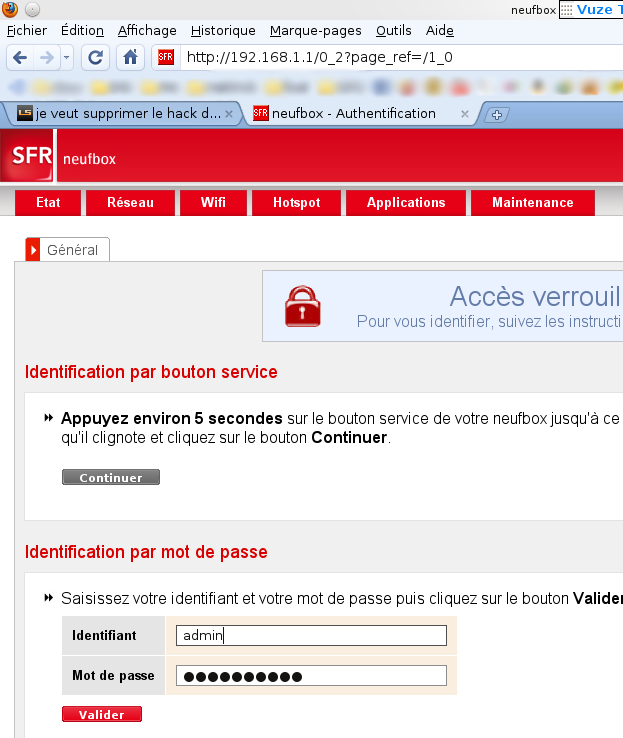The height and width of the screenshot is (738, 623).
Task: Open the Édition menu
Action: tap(82, 31)
